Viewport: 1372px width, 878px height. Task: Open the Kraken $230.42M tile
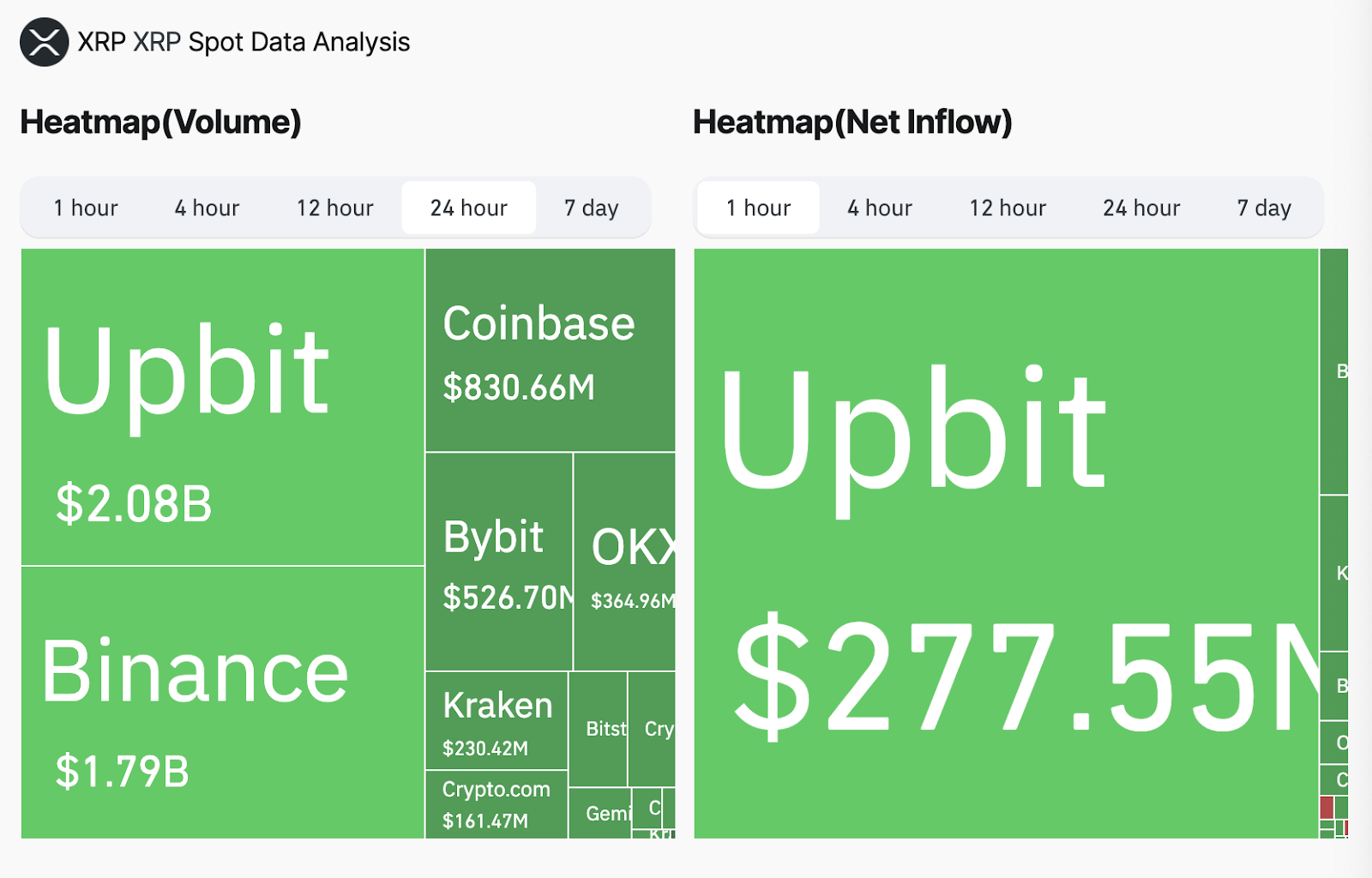pyautogui.click(x=496, y=720)
